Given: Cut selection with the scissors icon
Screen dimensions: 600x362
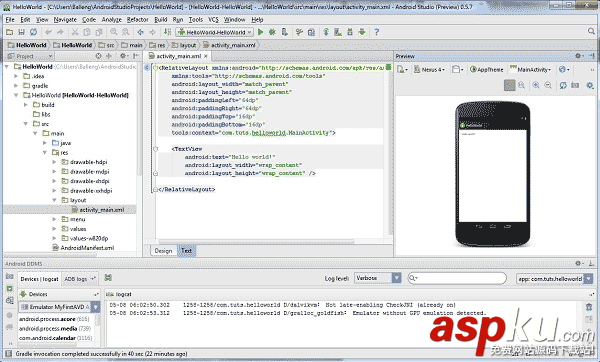Looking at the screenshot, I should pos(75,32).
